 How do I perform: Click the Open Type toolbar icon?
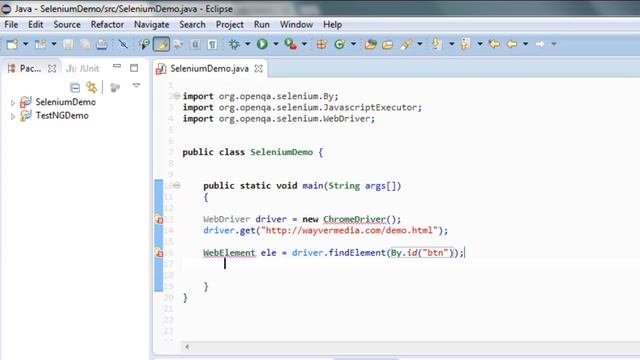click(x=371, y=44)
